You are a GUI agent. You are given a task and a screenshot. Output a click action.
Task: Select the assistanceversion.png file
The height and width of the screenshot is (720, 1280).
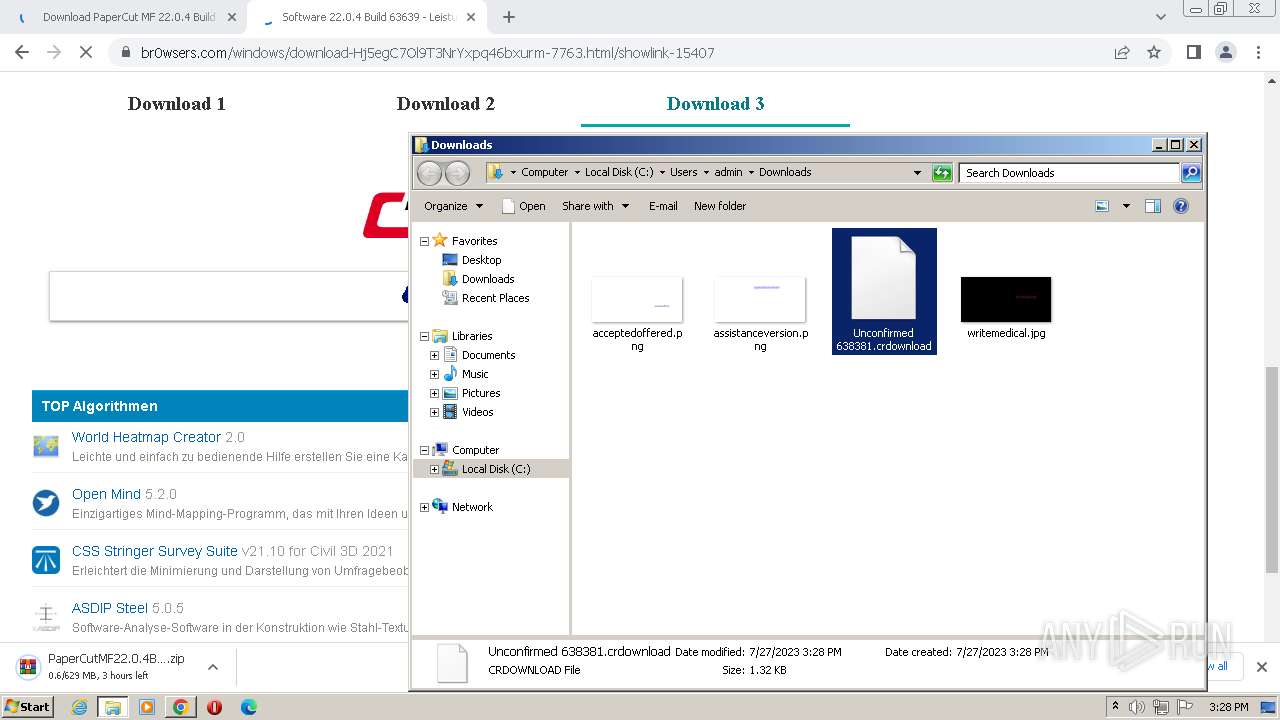(x=760, y=314)
